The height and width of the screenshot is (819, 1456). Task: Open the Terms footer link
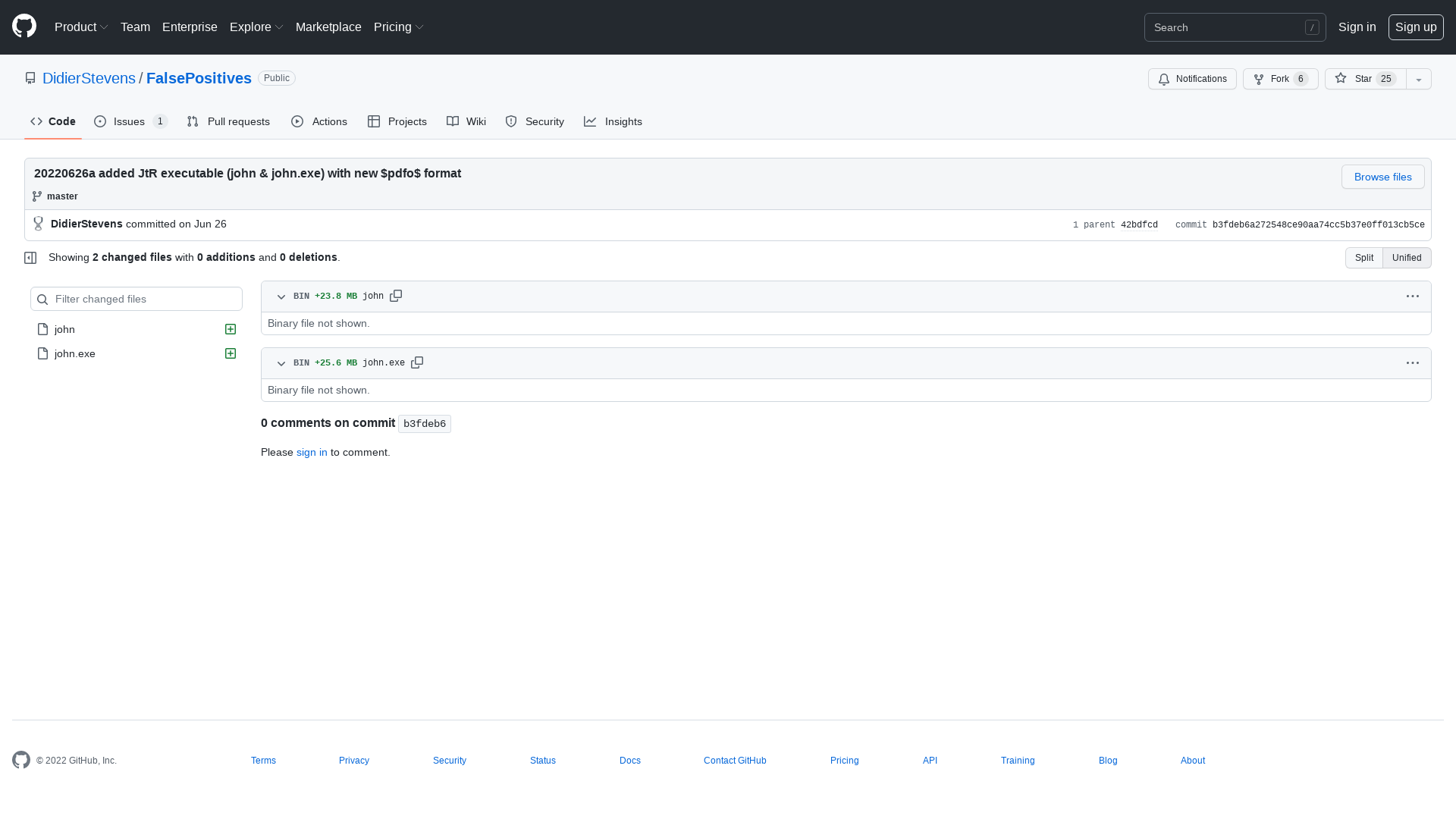click(263, 761)
